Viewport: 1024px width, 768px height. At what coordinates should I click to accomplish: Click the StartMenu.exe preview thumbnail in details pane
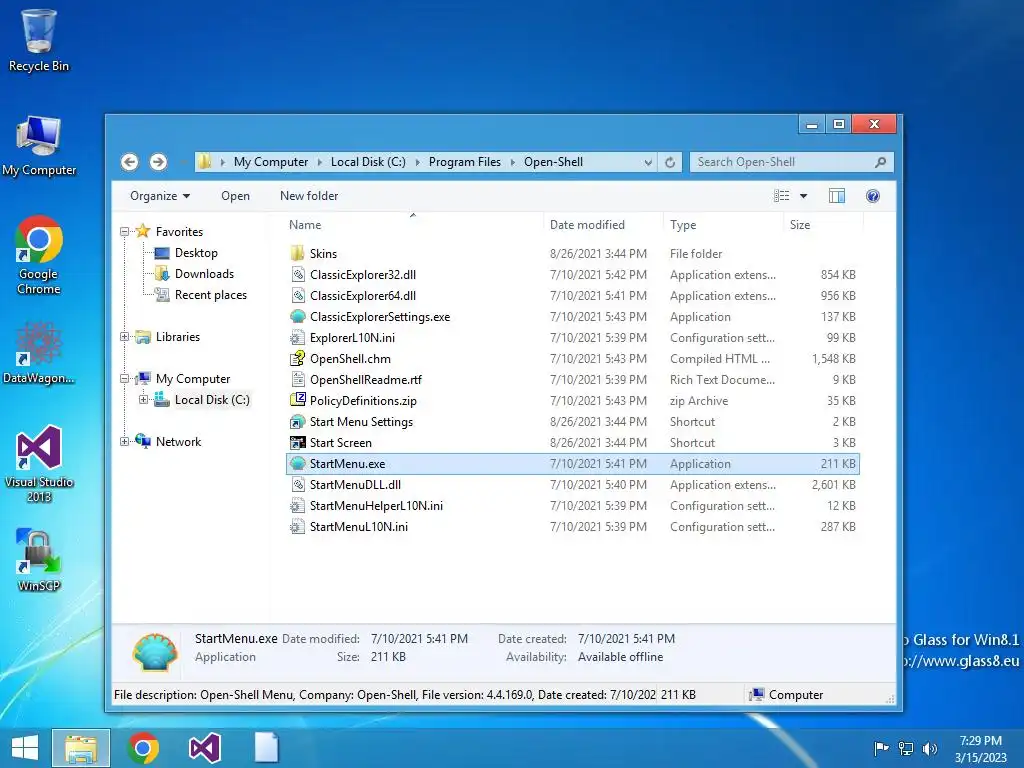point(154,651)
